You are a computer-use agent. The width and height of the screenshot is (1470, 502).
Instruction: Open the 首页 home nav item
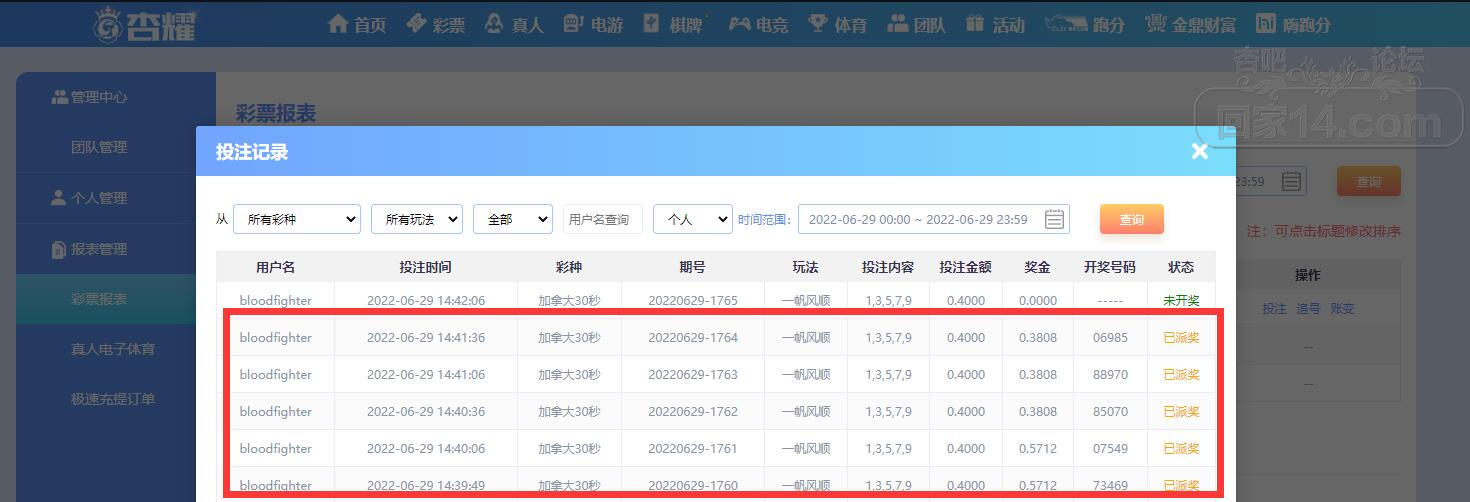click(356, 24)
